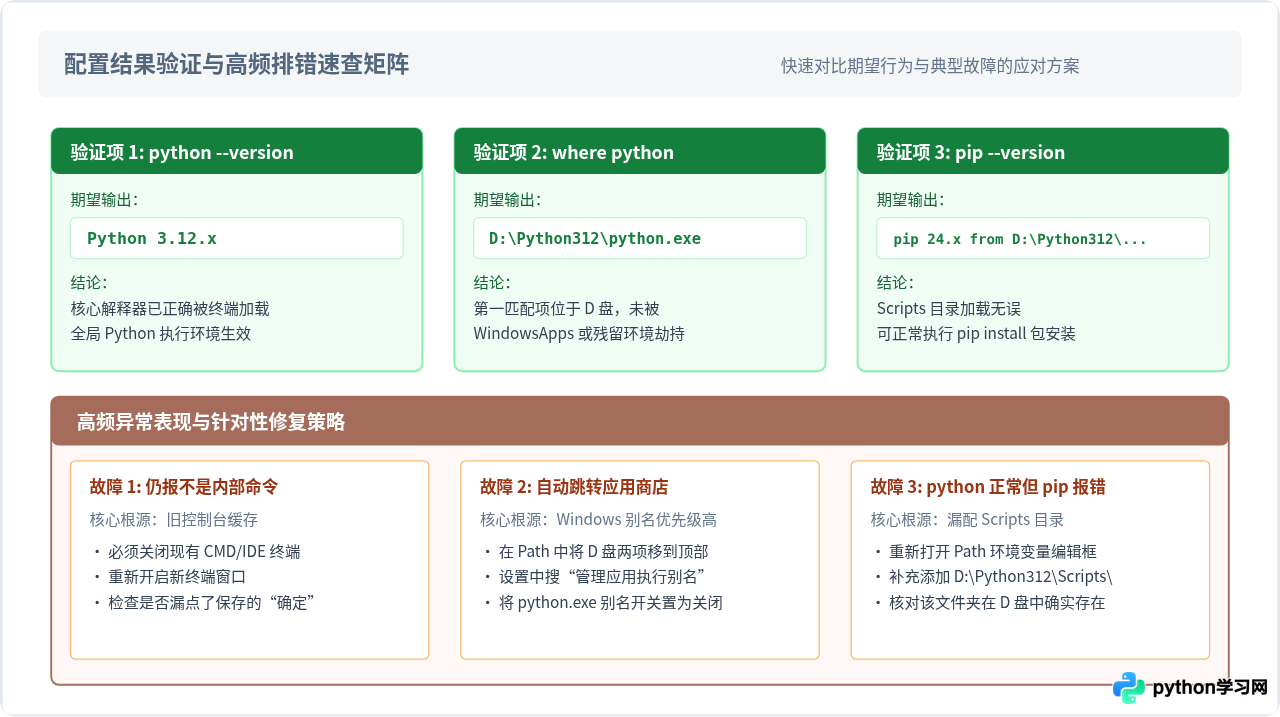This screenshot has height=717, width=1280.
Task: Click 核心根源：旧控制台缓存
Action: coord(174,520)
